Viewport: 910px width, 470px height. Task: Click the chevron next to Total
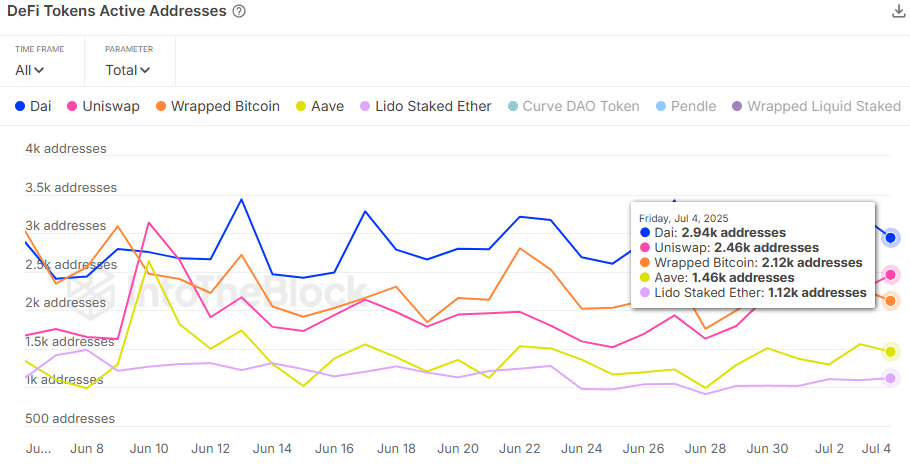[145, 70]
